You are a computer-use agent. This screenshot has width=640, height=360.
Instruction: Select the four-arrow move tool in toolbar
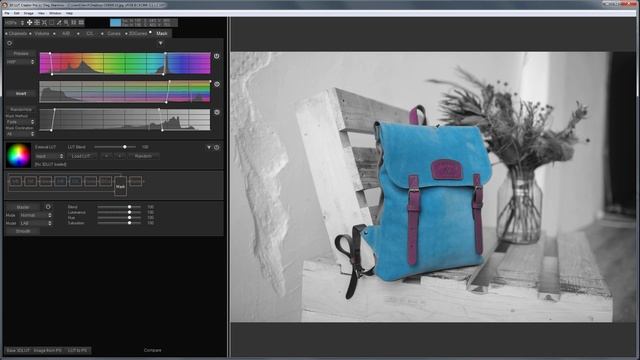click(29, 22)
